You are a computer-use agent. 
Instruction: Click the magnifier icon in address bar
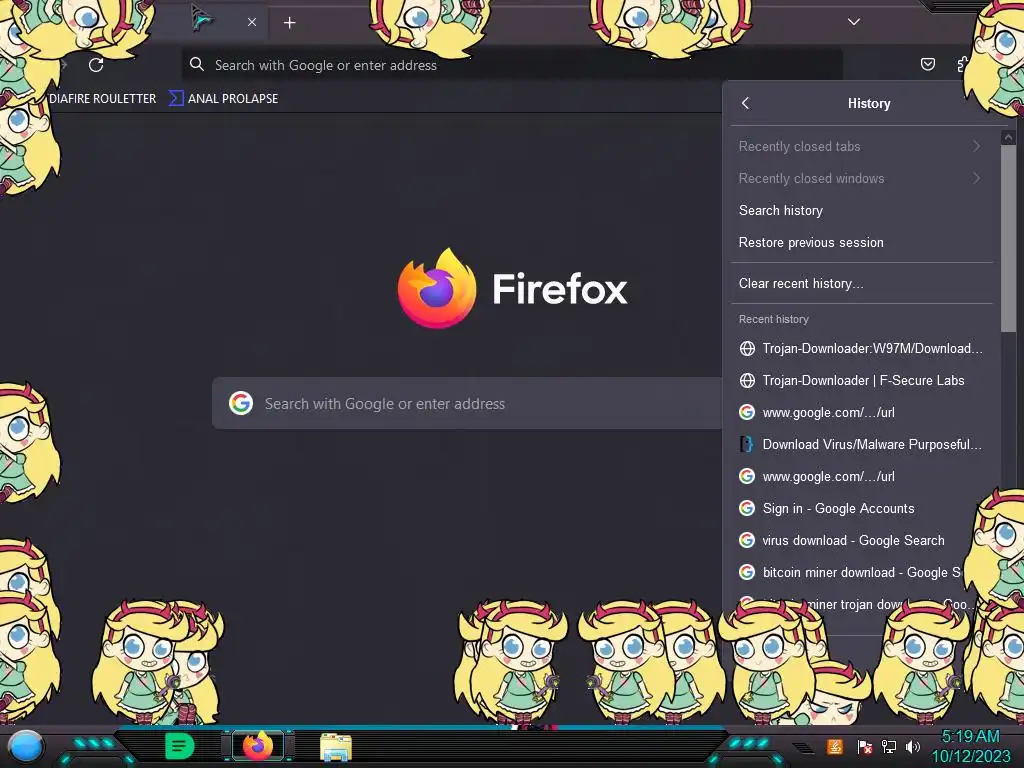(197, 64)
